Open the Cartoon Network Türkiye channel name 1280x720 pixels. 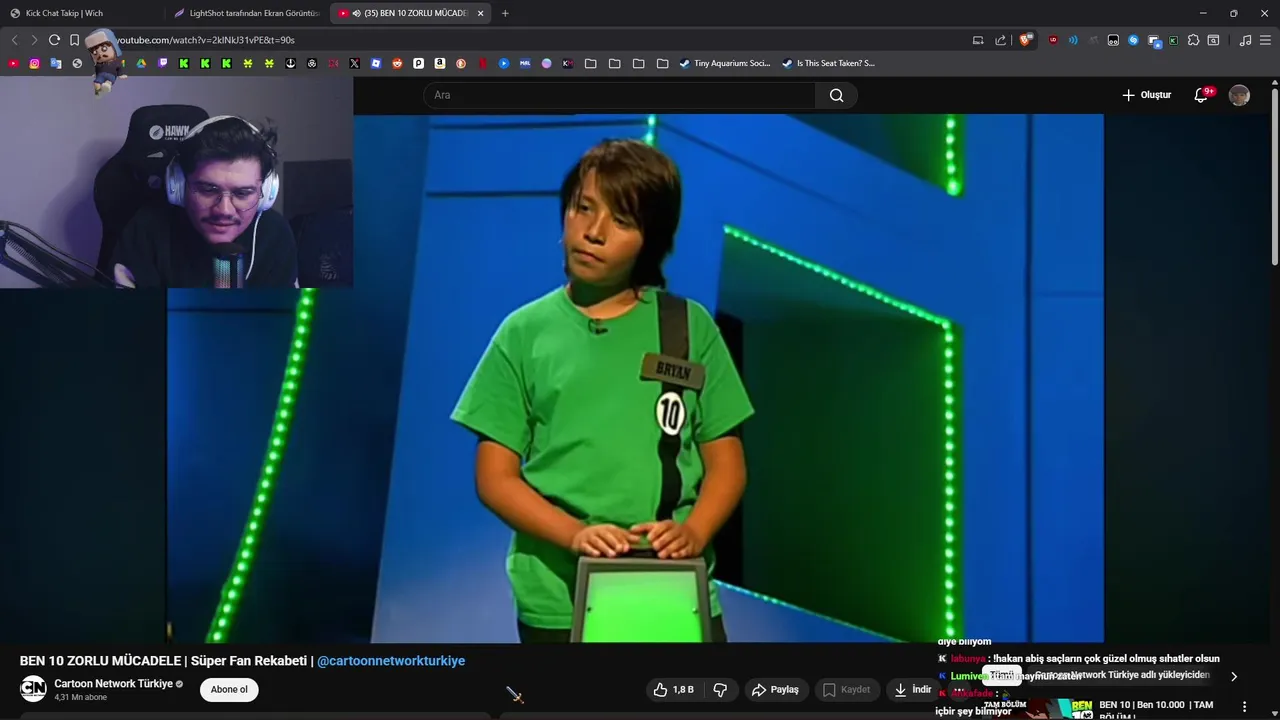[114, 684]
